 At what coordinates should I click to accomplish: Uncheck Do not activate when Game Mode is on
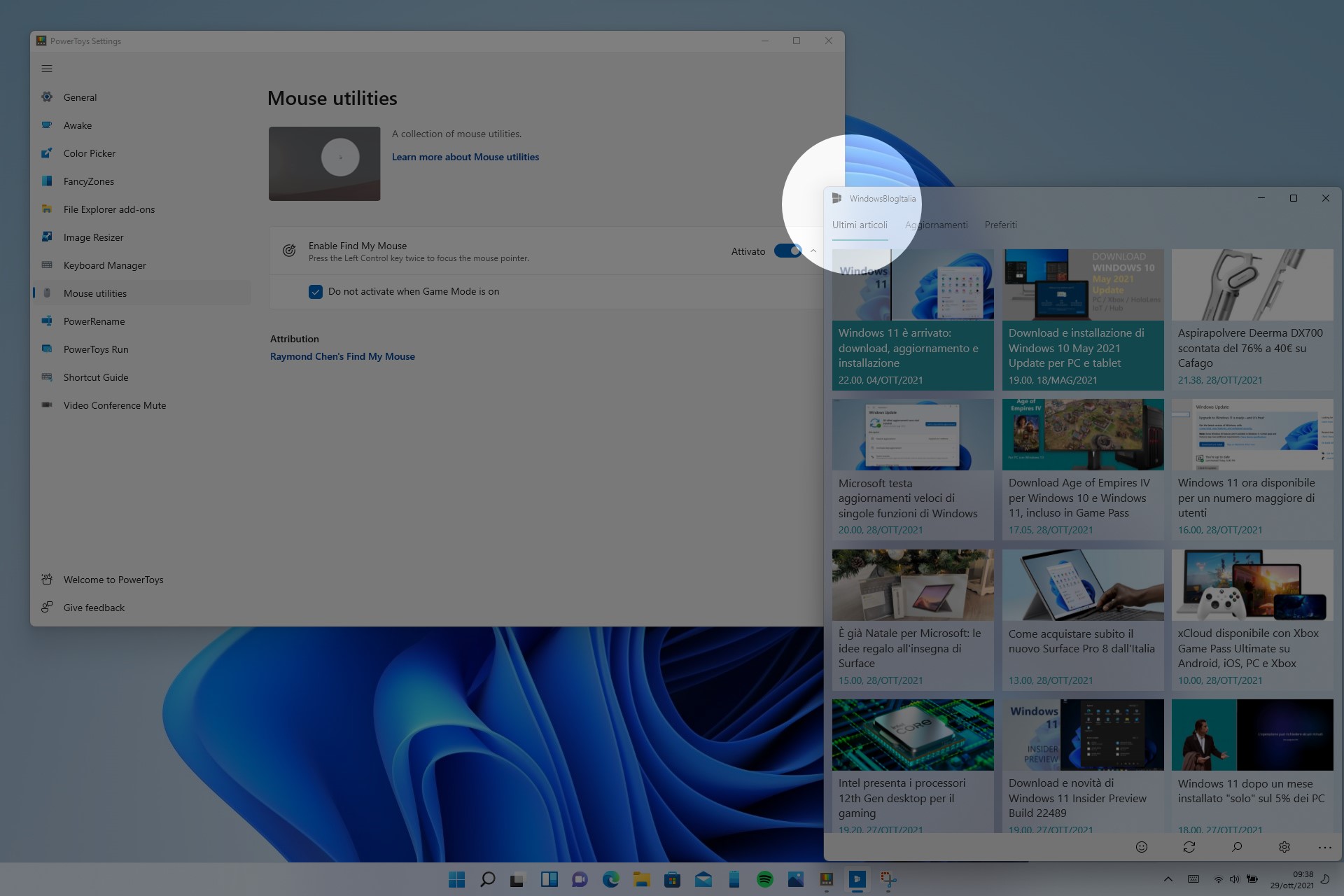tap(316, 292)
